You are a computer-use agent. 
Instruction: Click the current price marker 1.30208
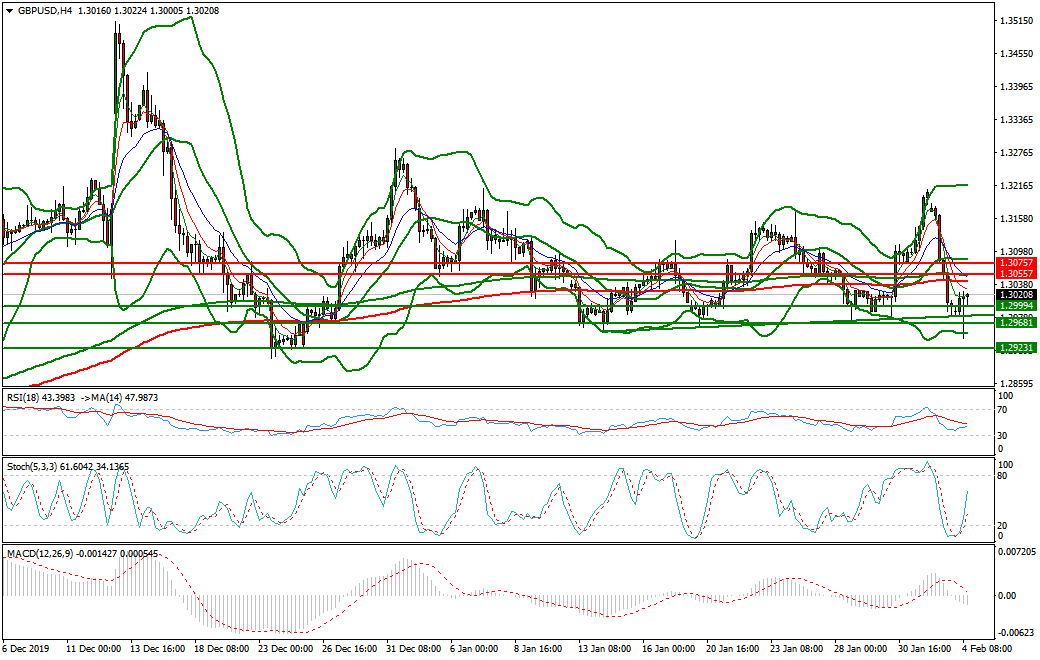click(x=1012, y=295)
